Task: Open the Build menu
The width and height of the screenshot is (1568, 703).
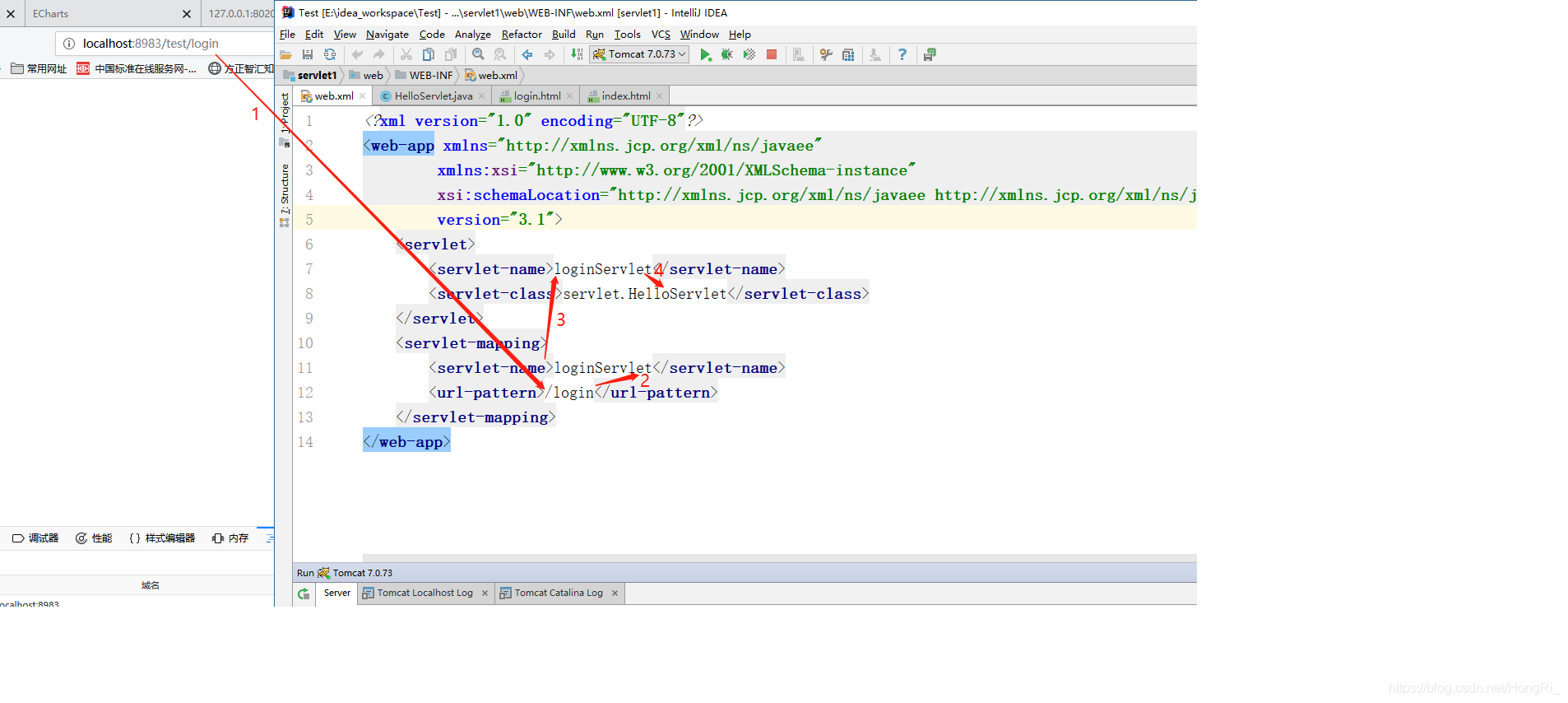Action: (x=564, y=35)
